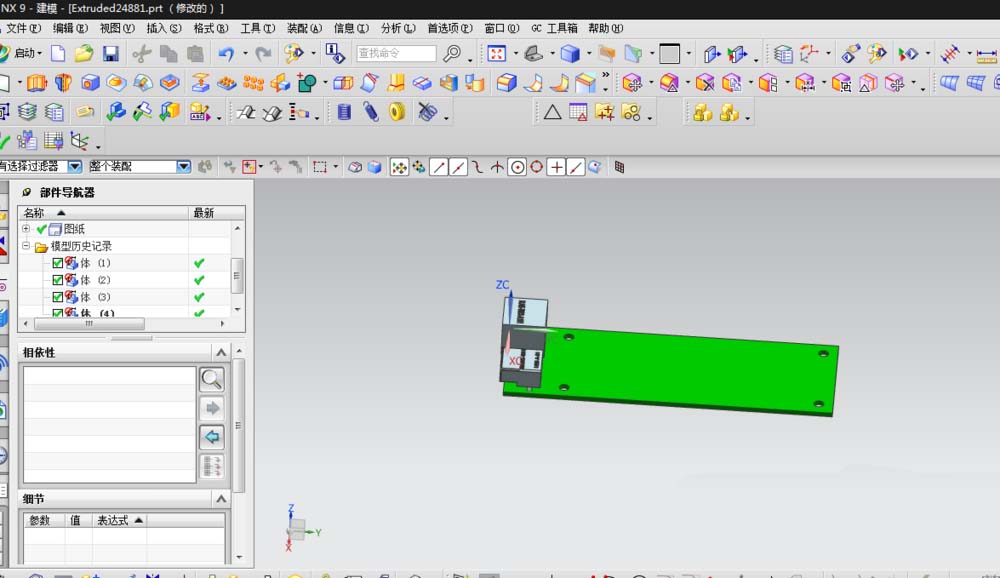Click the Cut scissors icon

coord(142,54)
